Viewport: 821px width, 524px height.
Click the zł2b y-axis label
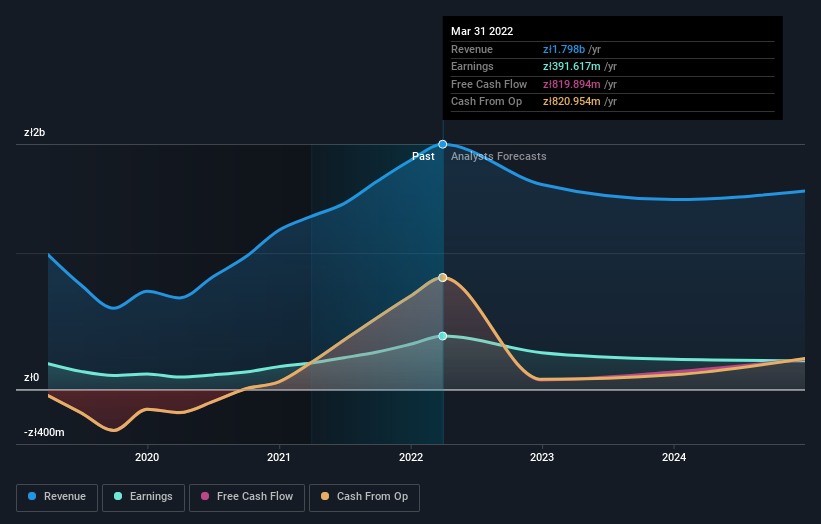(x=35, y=132)
